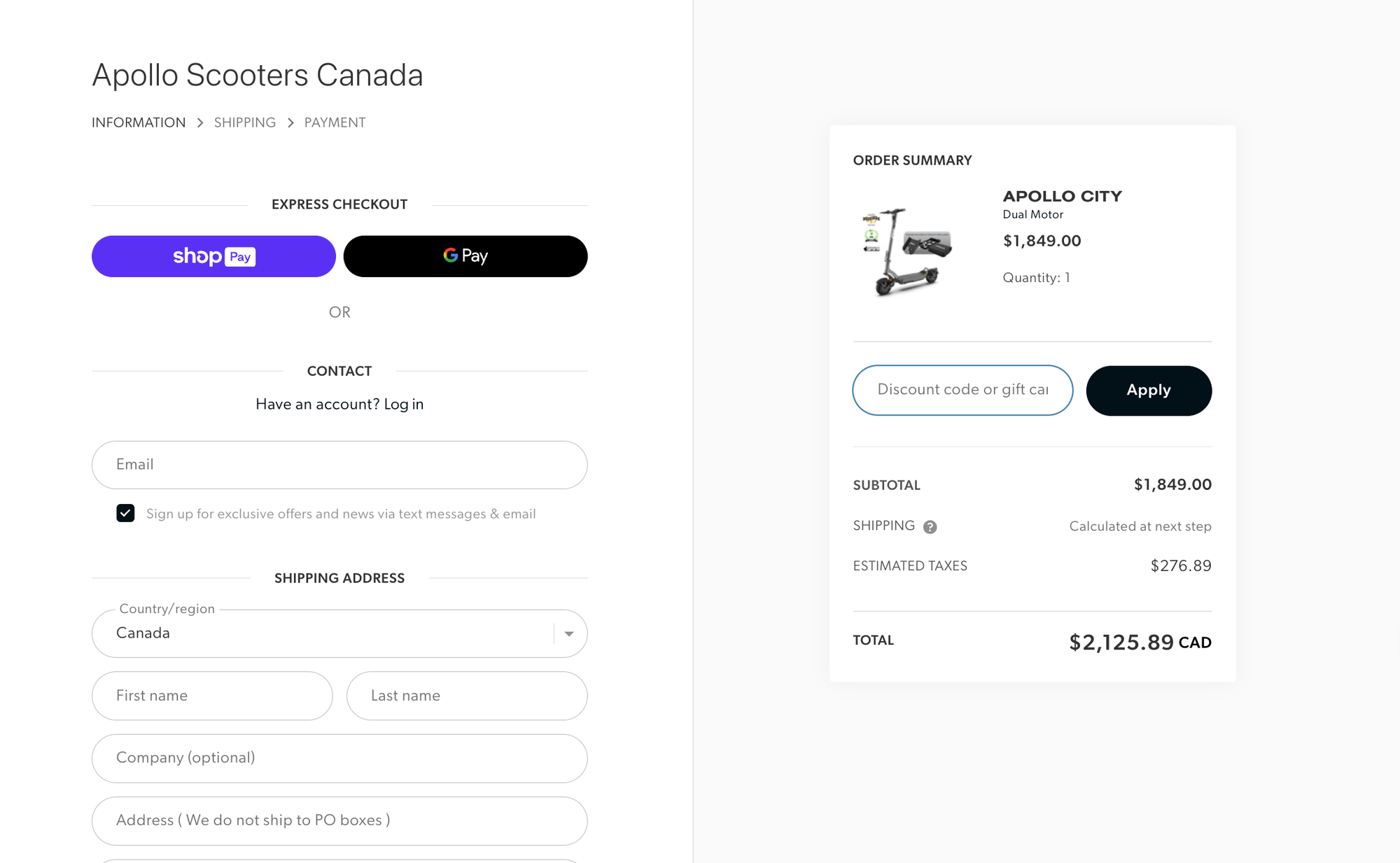Focus the Discount code or gift card field
1400x863 pixels.
(x=962, y=390)
